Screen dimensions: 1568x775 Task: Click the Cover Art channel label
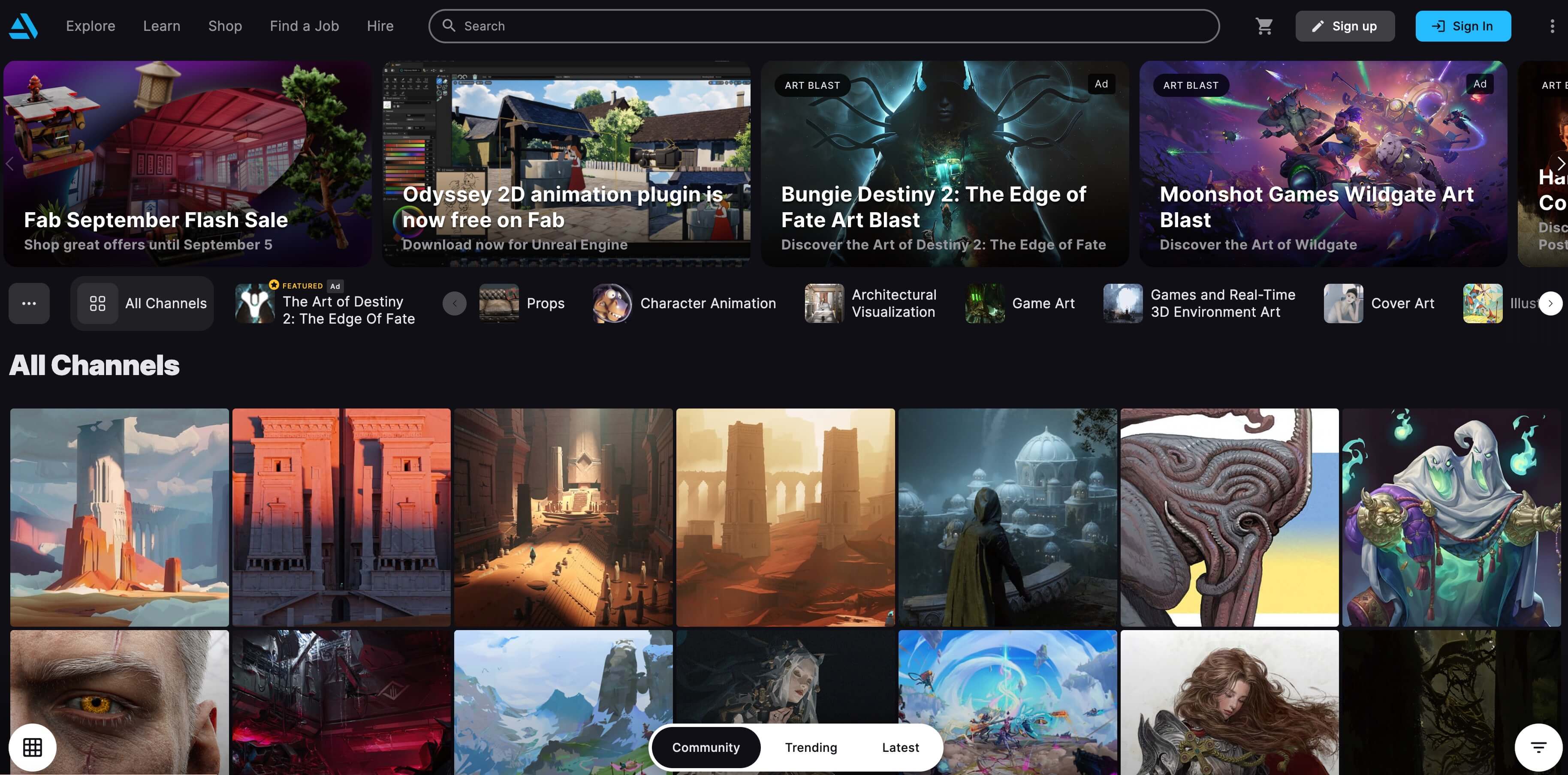[1402, 303]
